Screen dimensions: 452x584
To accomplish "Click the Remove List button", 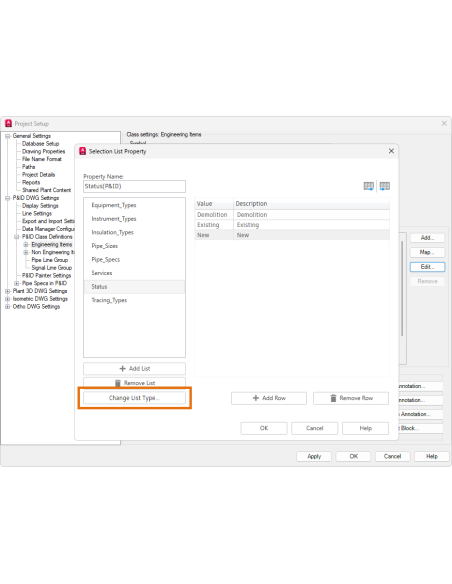I will (134, 383).
